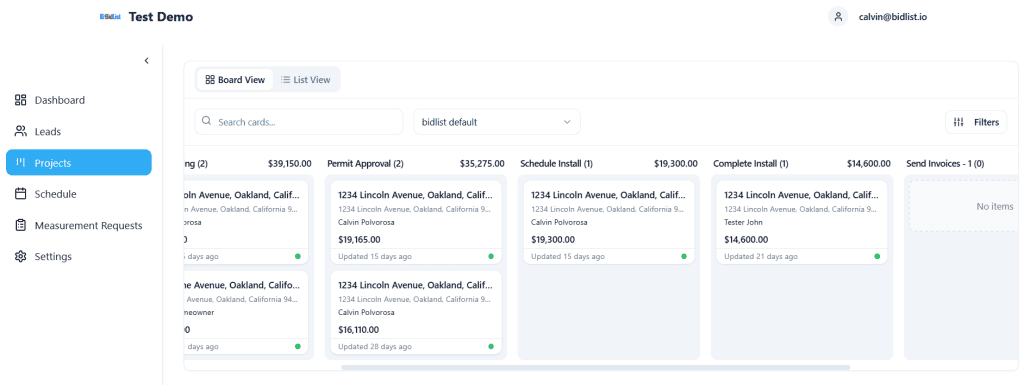Click green status dot on $19,300.00 card
The width and height of the screenshot is (1024, 385).
pos(684,256)
